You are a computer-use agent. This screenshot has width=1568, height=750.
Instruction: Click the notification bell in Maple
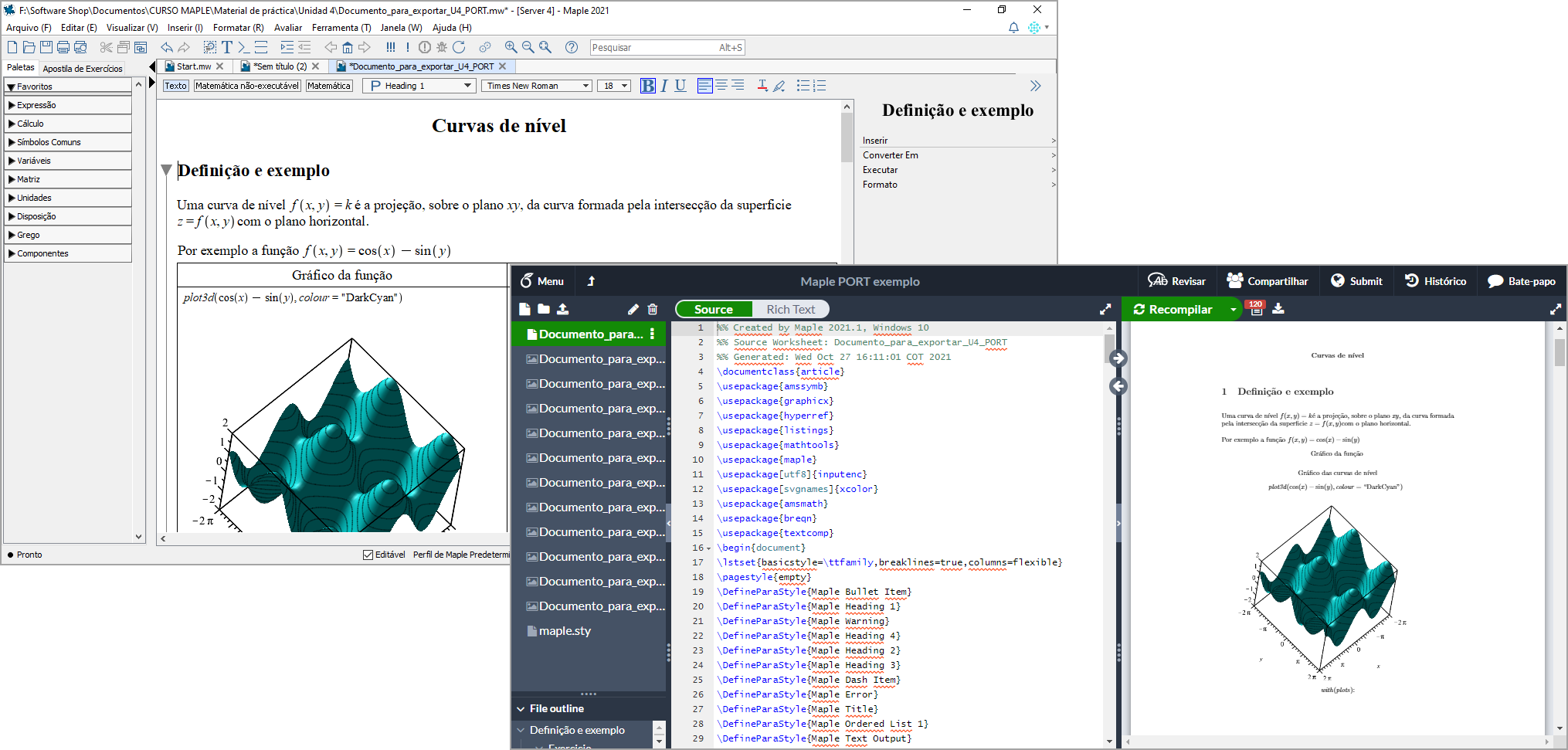click(x=1013, y=28)
